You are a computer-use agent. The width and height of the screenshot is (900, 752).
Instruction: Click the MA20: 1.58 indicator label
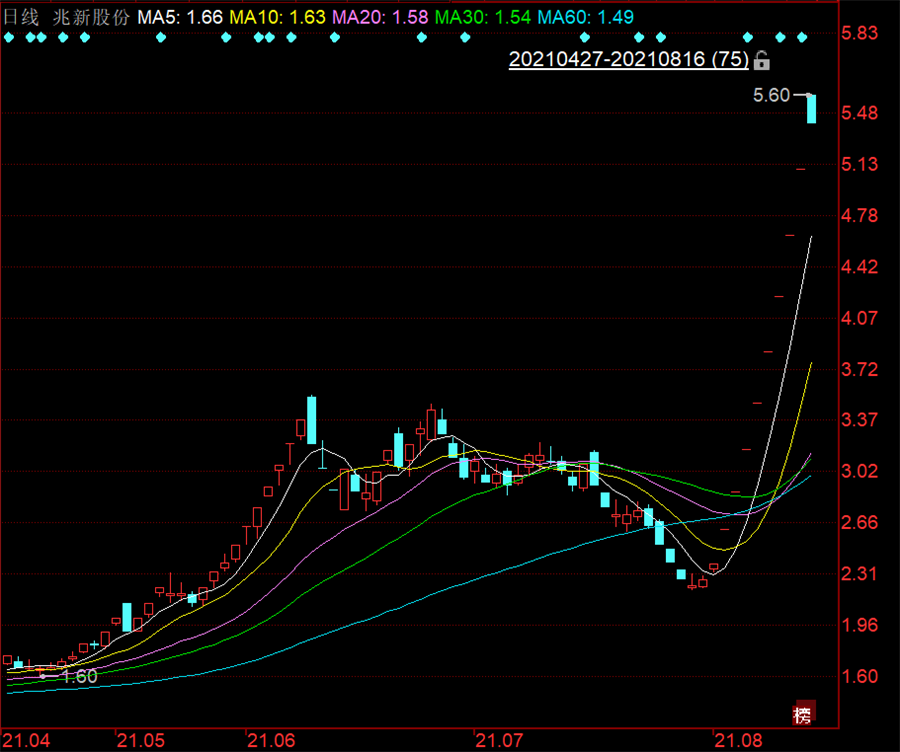pyautogui.click(x=380, y=17)
